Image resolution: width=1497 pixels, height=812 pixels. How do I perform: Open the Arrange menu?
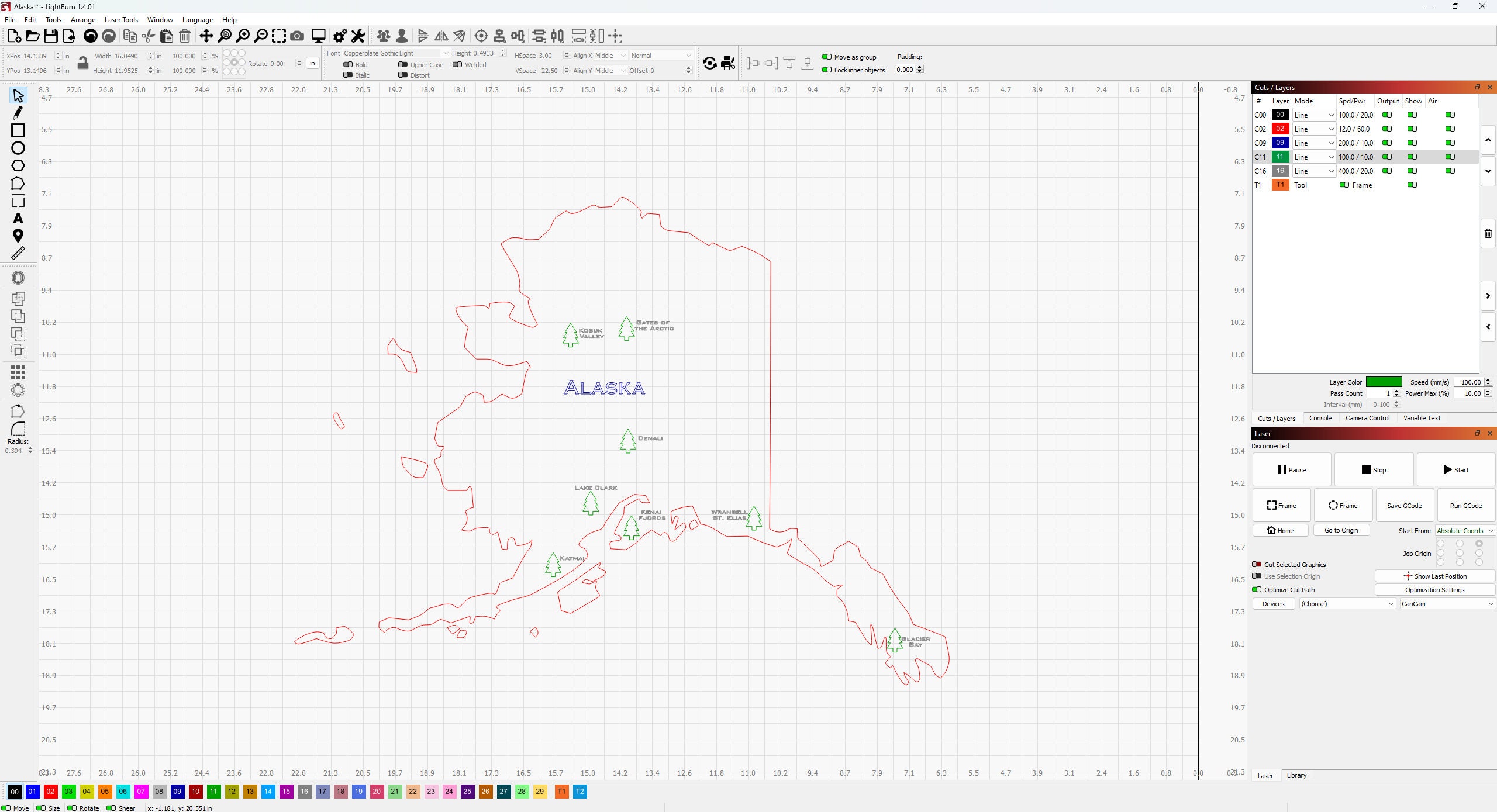coord(82,19)
